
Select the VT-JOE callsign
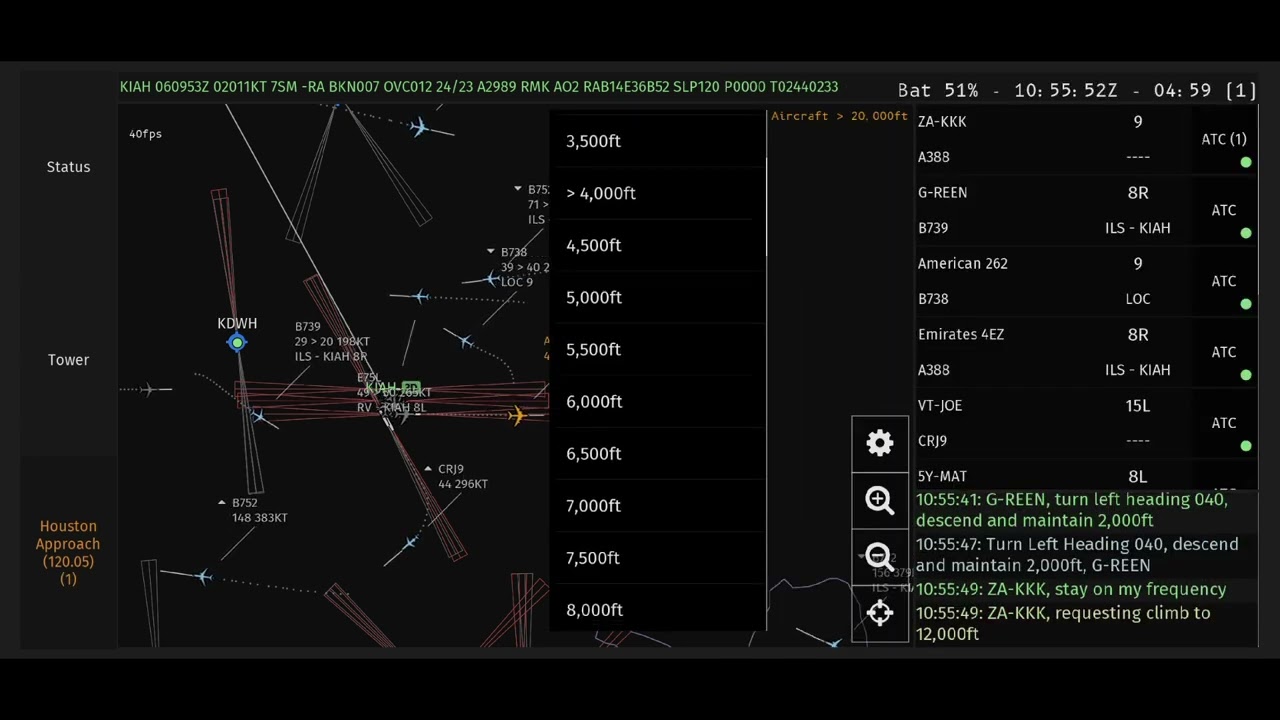[x=940, y=406]
